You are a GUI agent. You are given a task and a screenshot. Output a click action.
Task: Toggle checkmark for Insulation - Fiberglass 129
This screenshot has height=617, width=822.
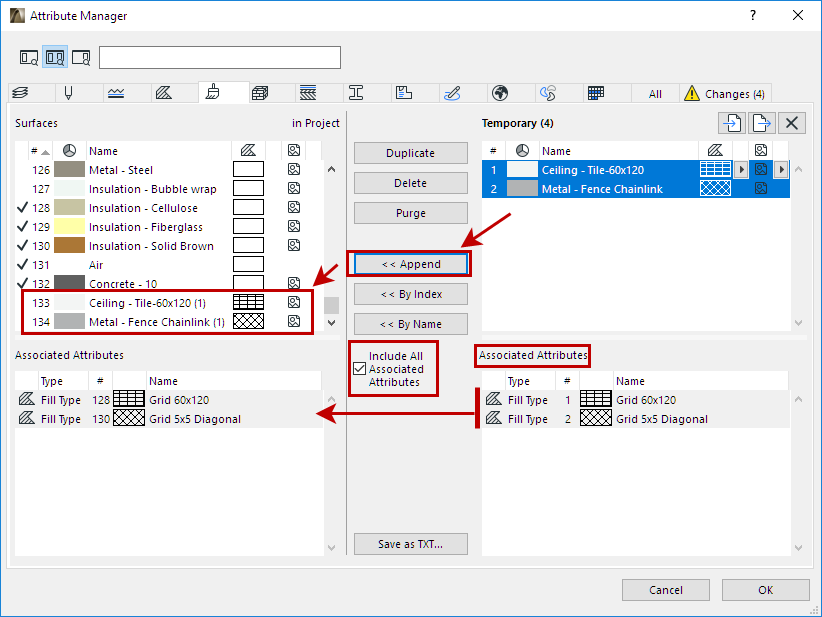[x=22, y=226]
